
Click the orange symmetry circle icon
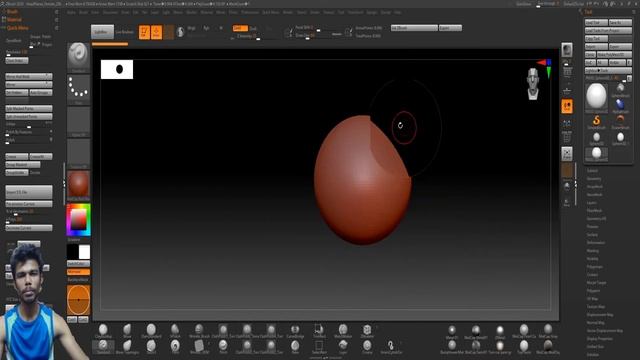(78, 300)
